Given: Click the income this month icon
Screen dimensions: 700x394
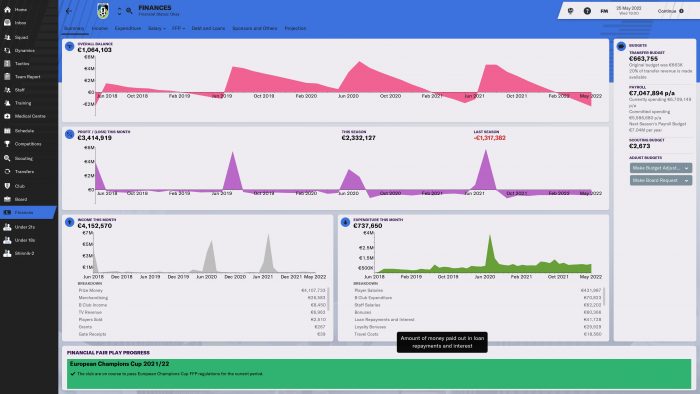Looking at the screenshot, I should click(x=70, y=222).
